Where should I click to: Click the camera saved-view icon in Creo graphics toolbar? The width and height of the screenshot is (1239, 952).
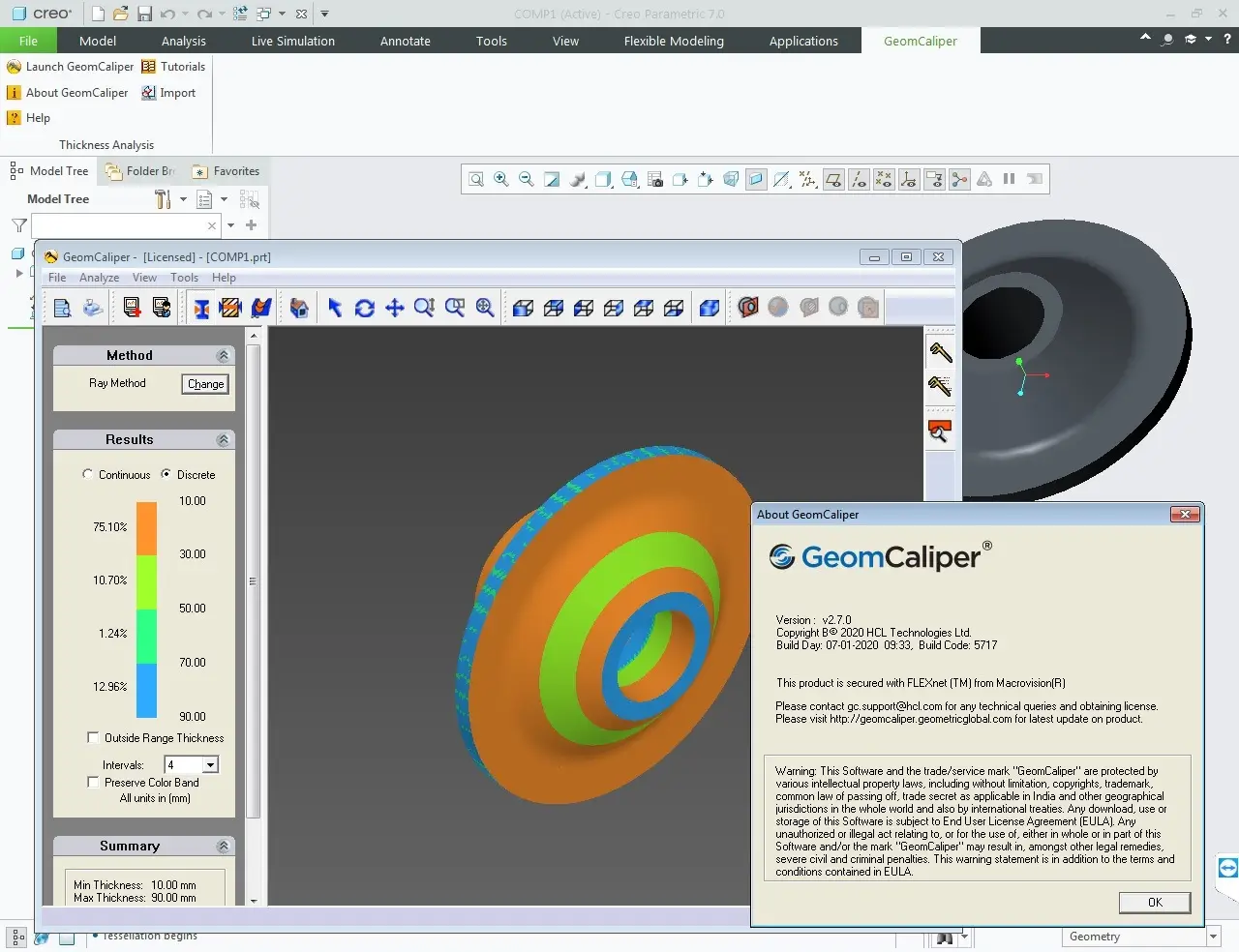[x=655, y=179]
